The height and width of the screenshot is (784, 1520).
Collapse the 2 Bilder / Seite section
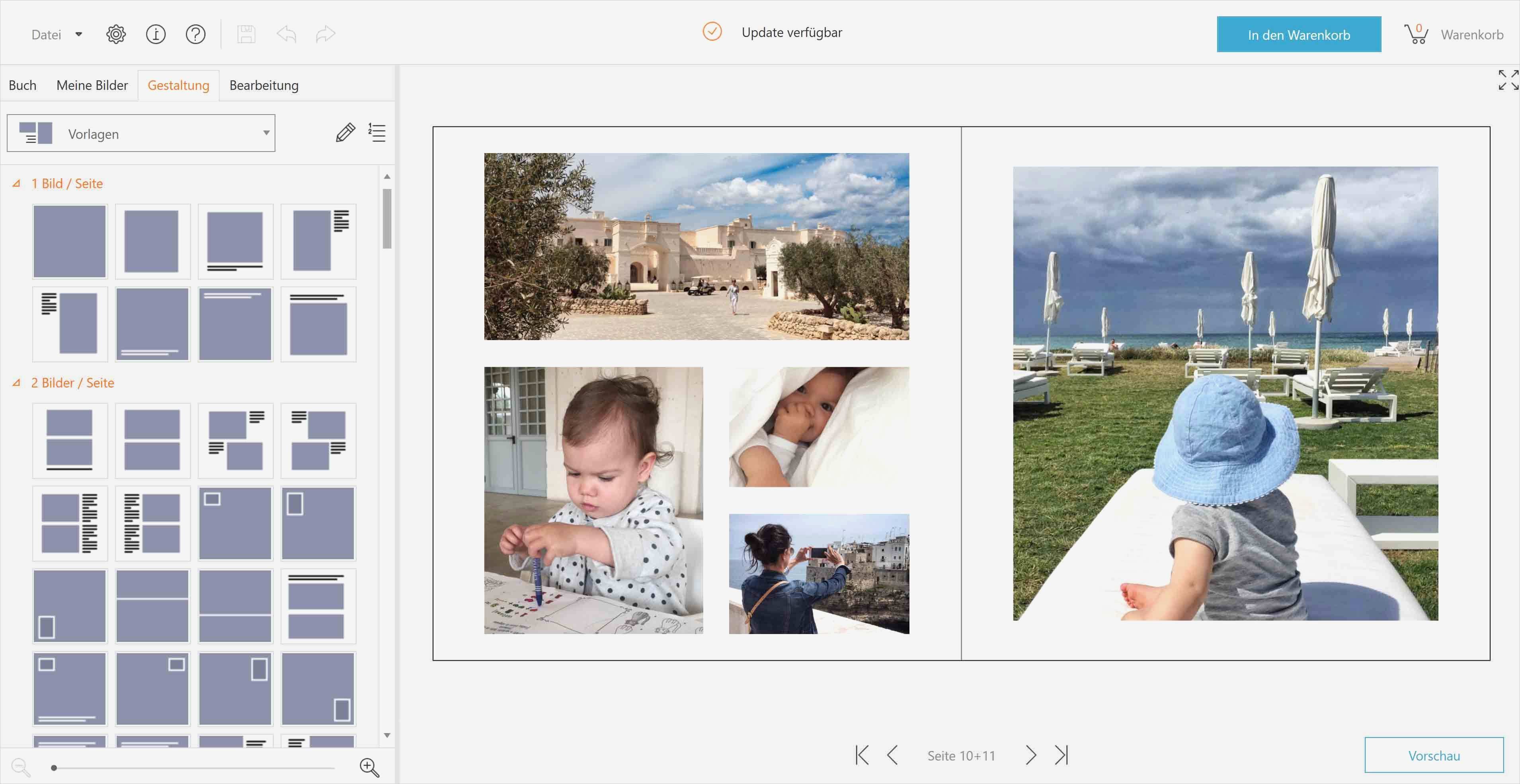point(17,383)
